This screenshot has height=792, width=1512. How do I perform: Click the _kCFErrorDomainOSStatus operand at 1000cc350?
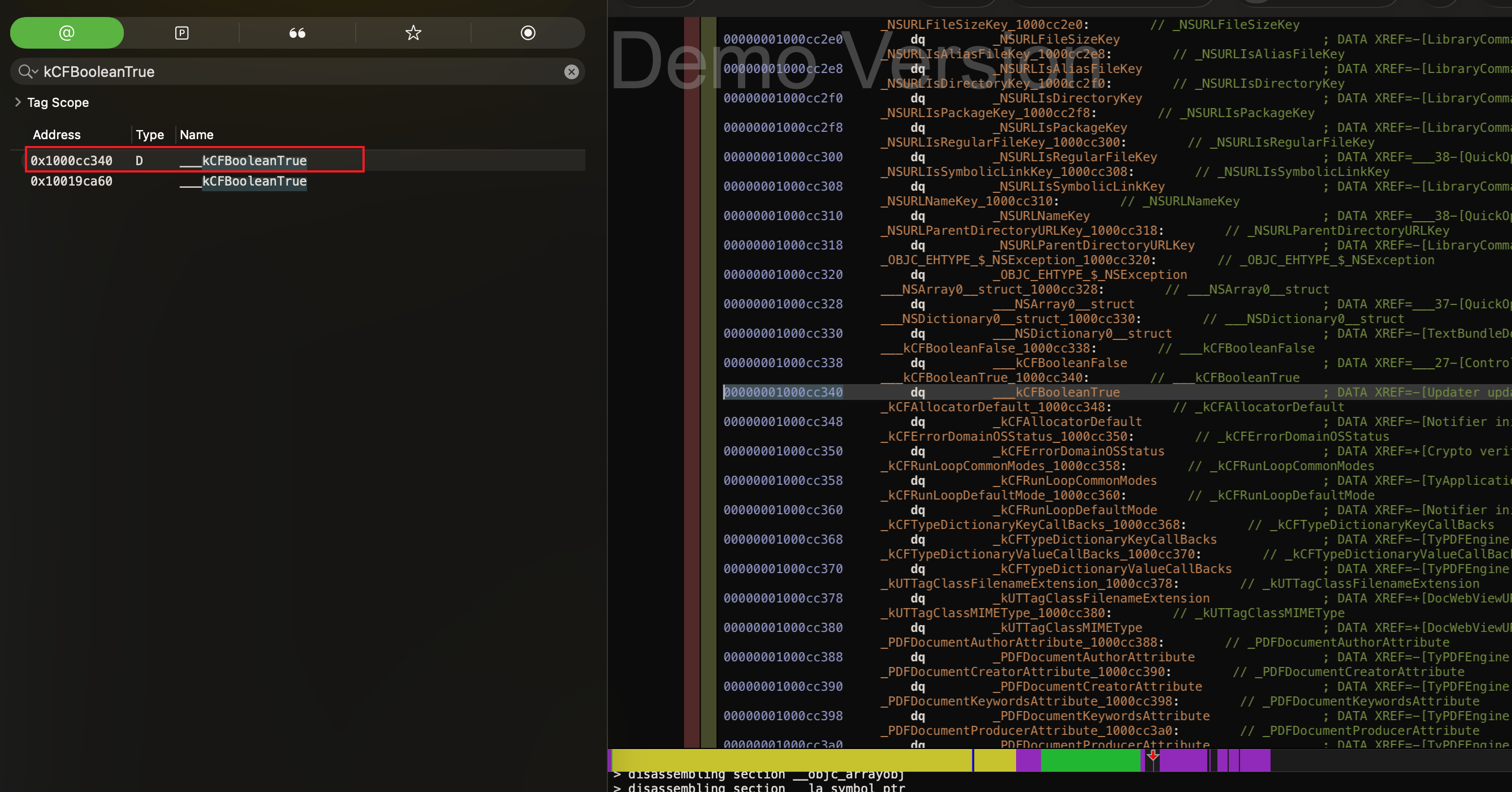(1078, 451)
